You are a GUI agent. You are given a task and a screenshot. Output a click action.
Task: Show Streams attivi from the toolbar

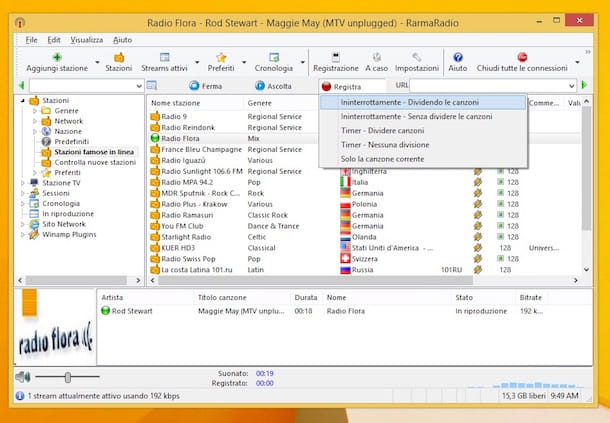click(165, 57)
